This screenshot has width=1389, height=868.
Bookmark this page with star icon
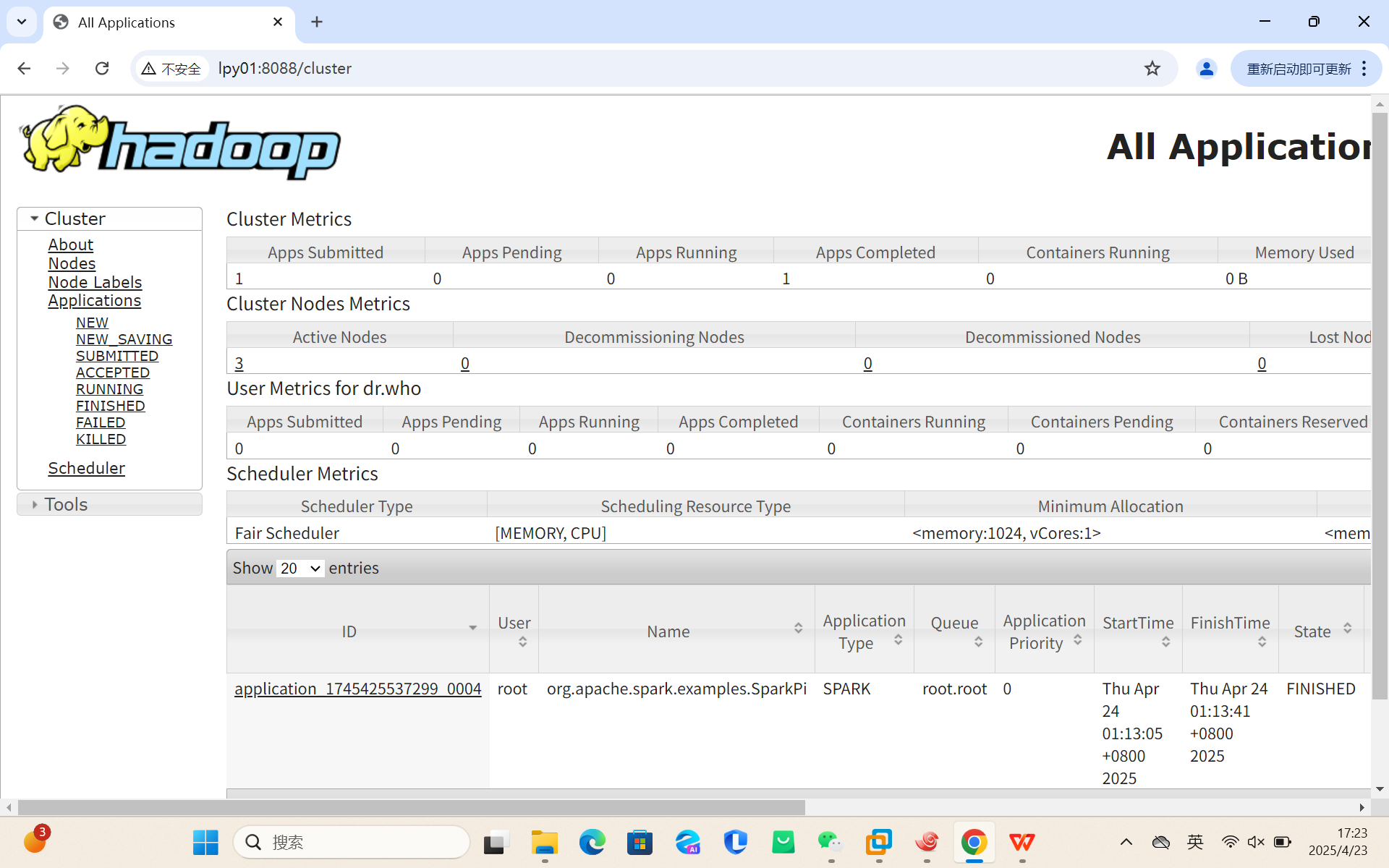click(x=1152, y=68)
